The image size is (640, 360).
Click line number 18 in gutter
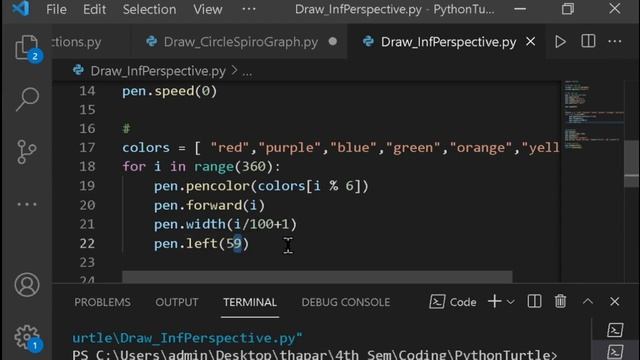pyautogui.click(x=87, y=167)
